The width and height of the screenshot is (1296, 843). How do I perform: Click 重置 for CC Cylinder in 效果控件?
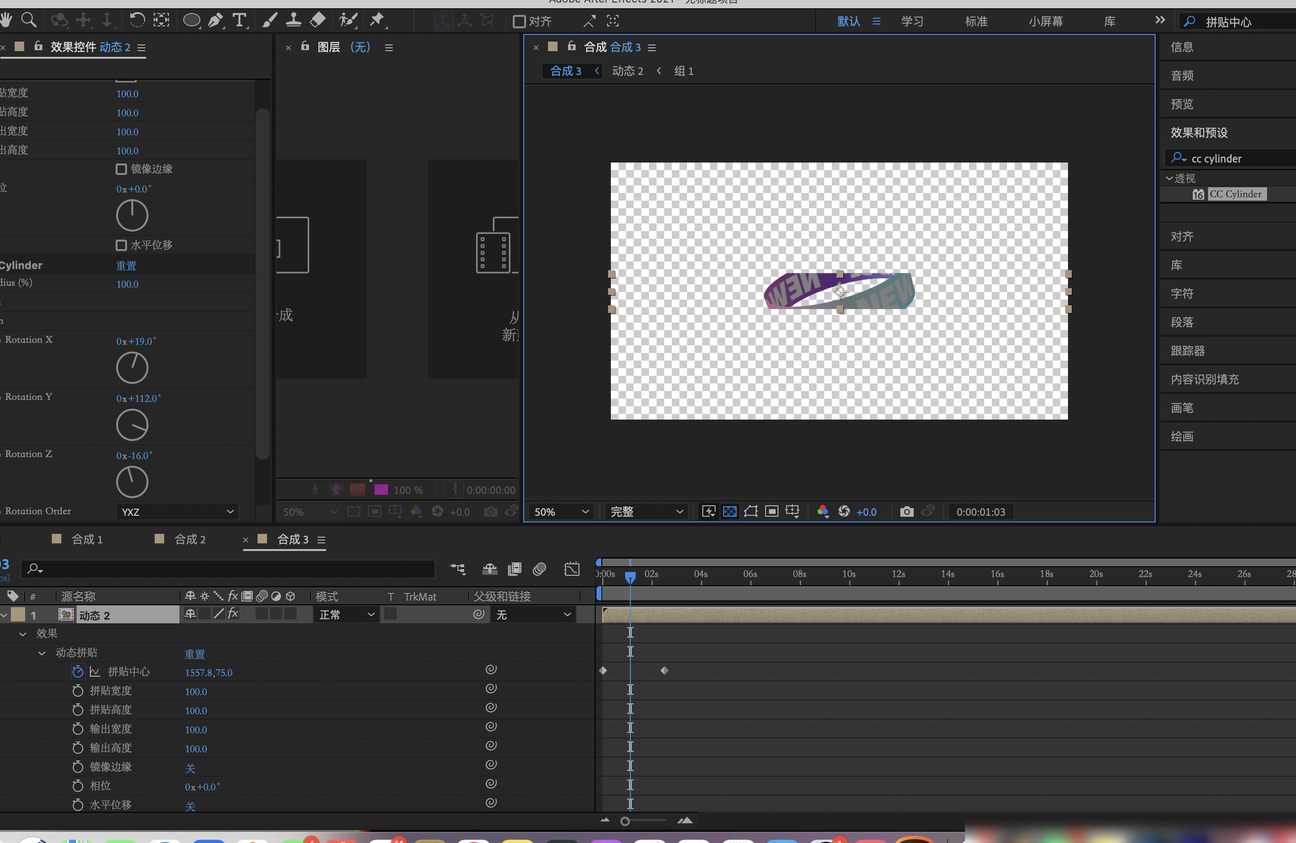[x=126, y=265]
